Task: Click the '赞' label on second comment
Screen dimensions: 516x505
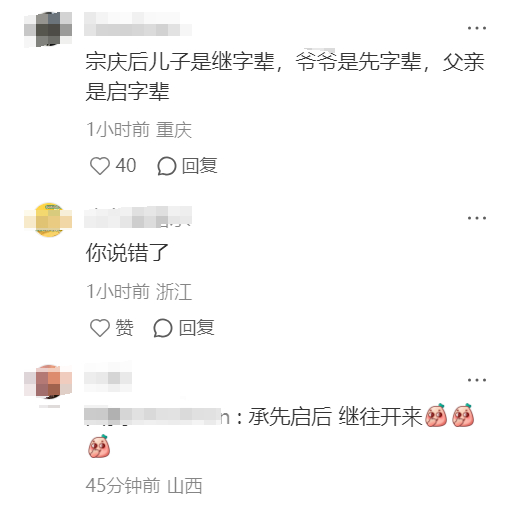Action: [x=124, y=328]
